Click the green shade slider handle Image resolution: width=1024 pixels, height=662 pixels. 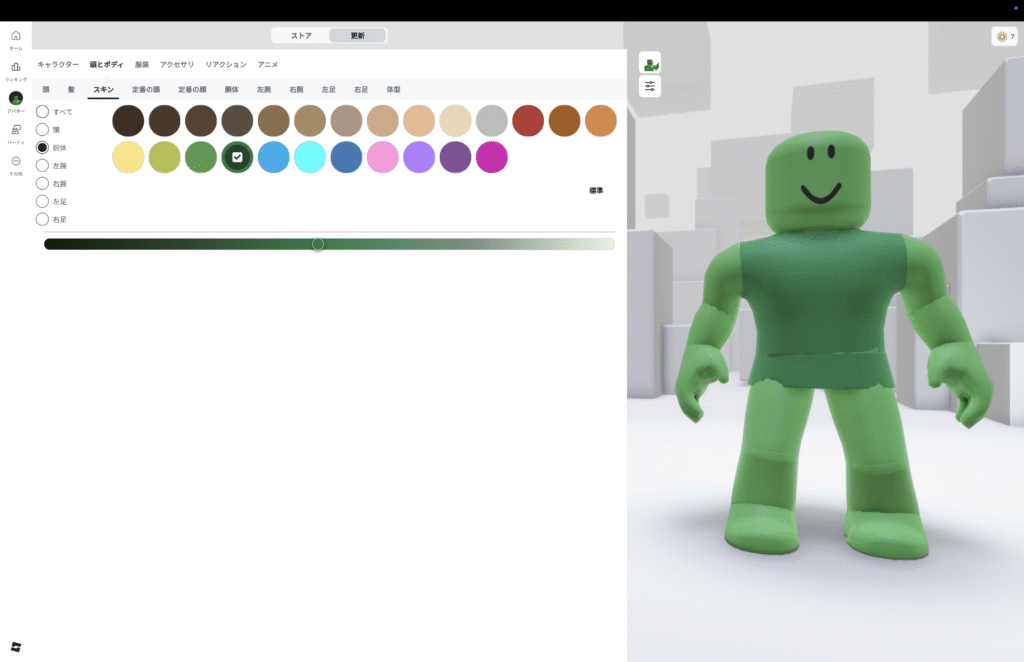click(x=318, y=244)
